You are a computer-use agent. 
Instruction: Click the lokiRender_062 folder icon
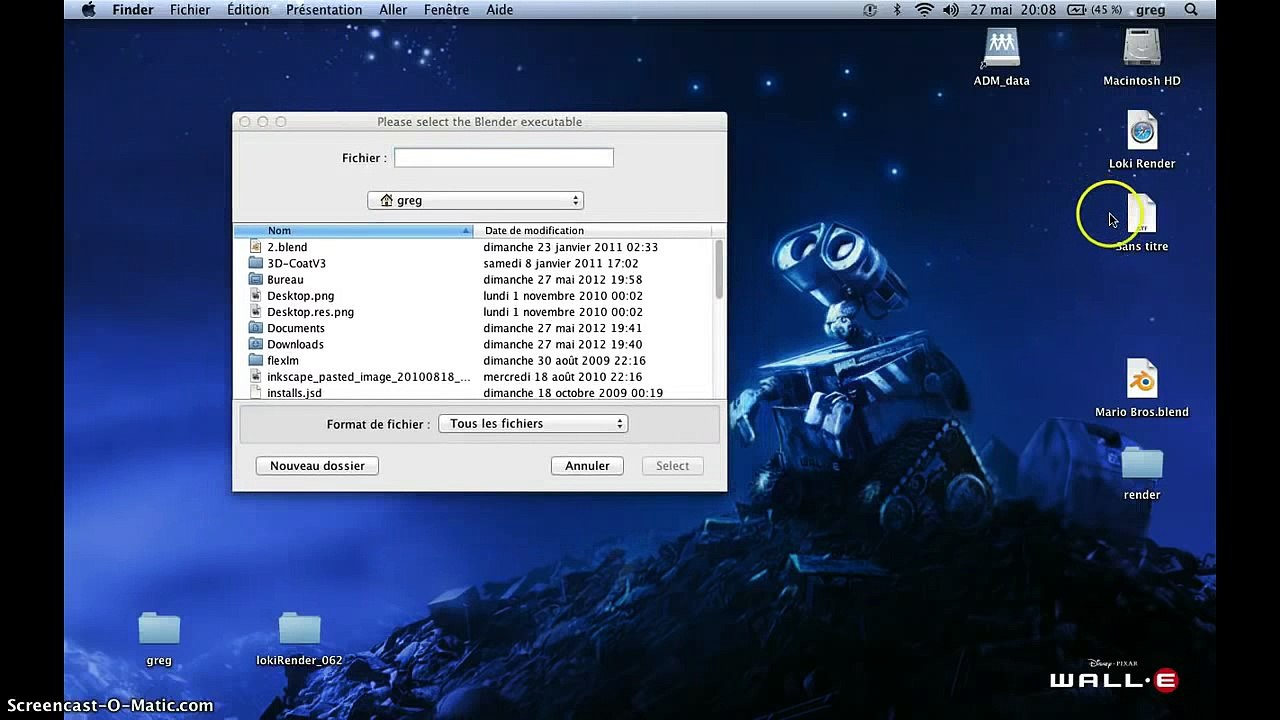[x=299, y=629]
